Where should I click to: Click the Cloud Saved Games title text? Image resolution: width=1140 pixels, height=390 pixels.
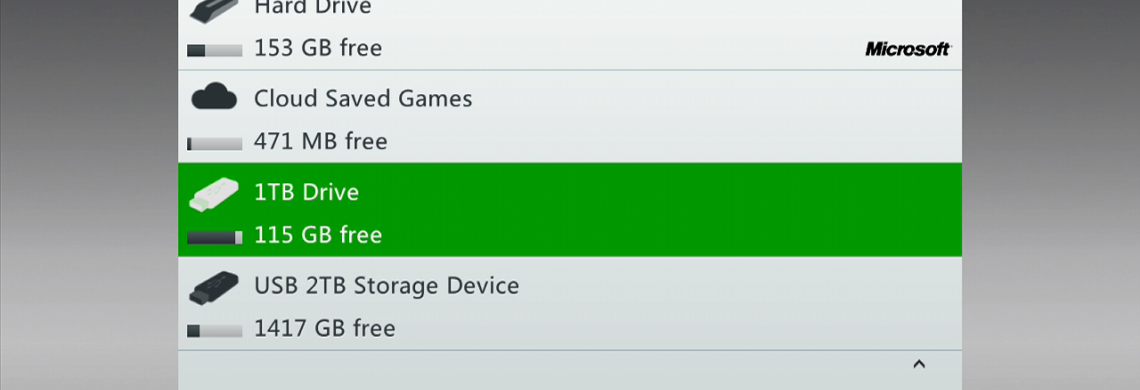click(363, 98)
